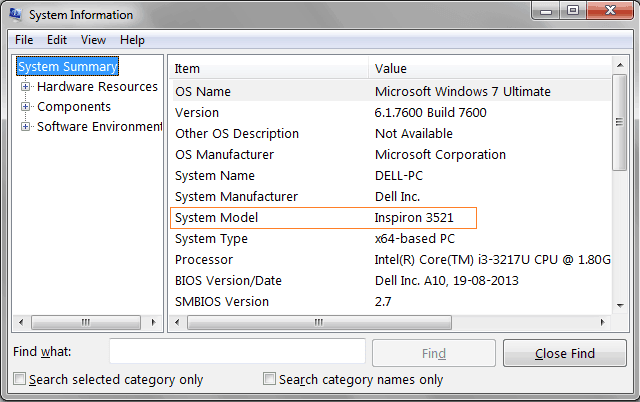This screenshot has width=640, height=402.
Task: Click the System Information title bar icon
Action: click(16, 14)
